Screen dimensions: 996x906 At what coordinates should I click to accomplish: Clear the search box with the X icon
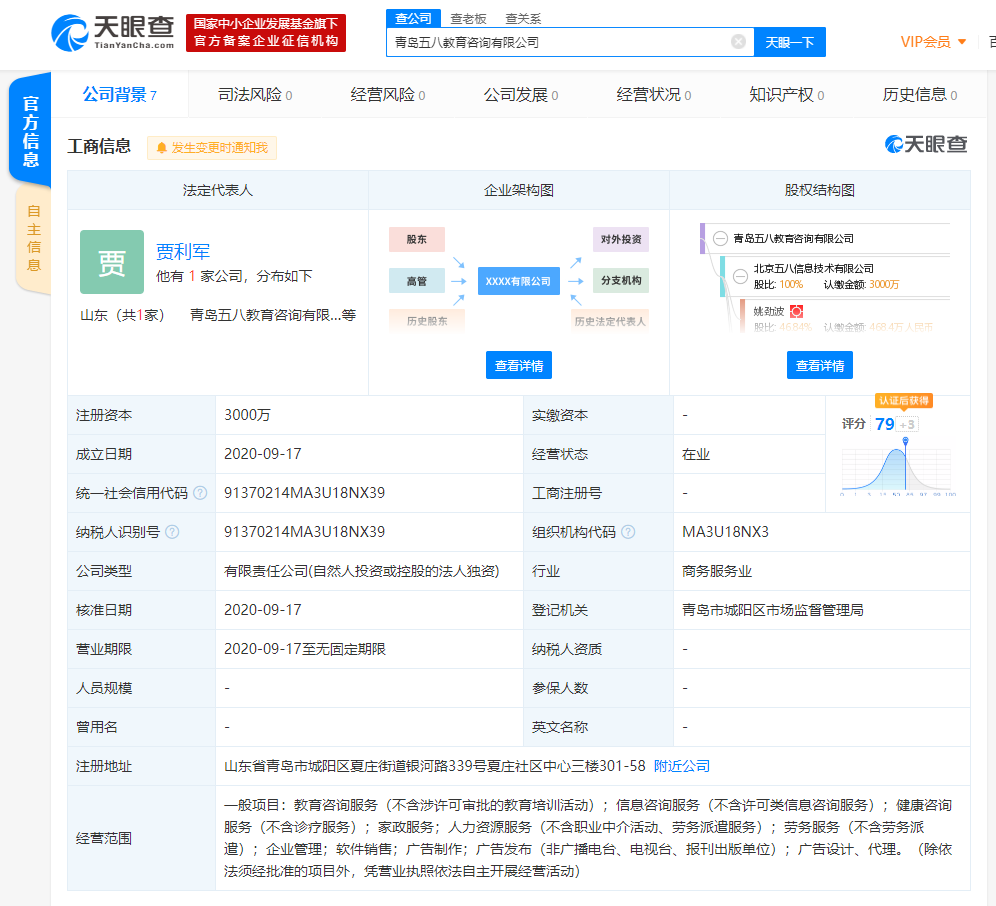pyautogui.click(x=738, y=42)
